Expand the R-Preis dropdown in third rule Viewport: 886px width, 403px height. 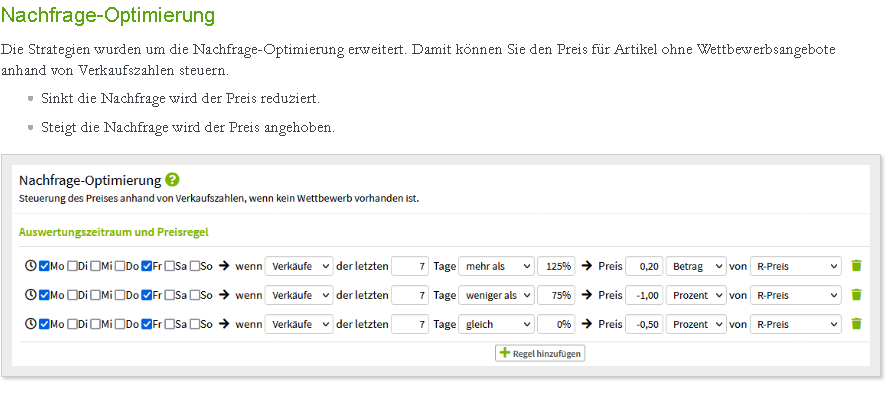796,324
